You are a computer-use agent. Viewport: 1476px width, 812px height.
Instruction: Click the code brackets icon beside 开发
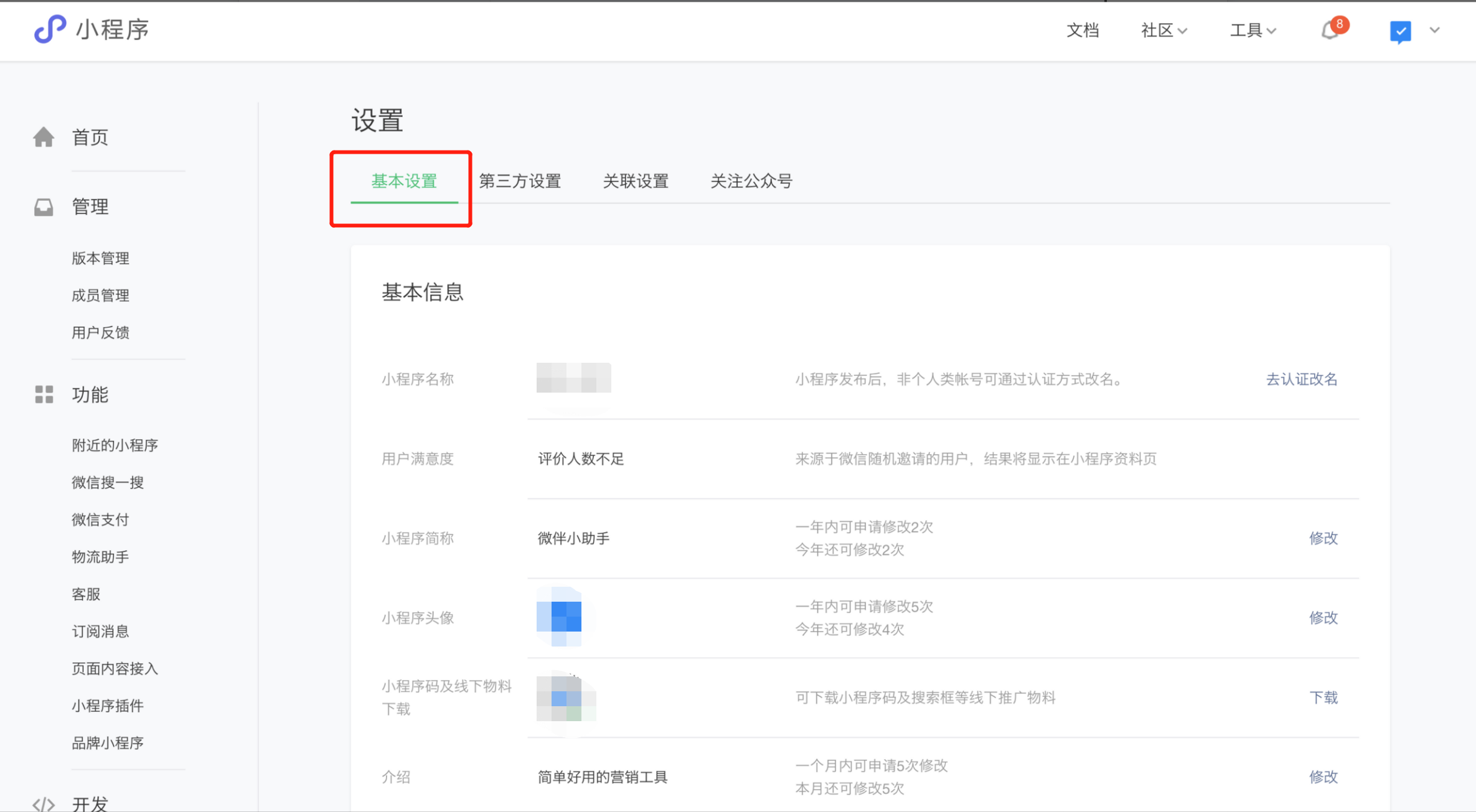[x=44, y=803]
